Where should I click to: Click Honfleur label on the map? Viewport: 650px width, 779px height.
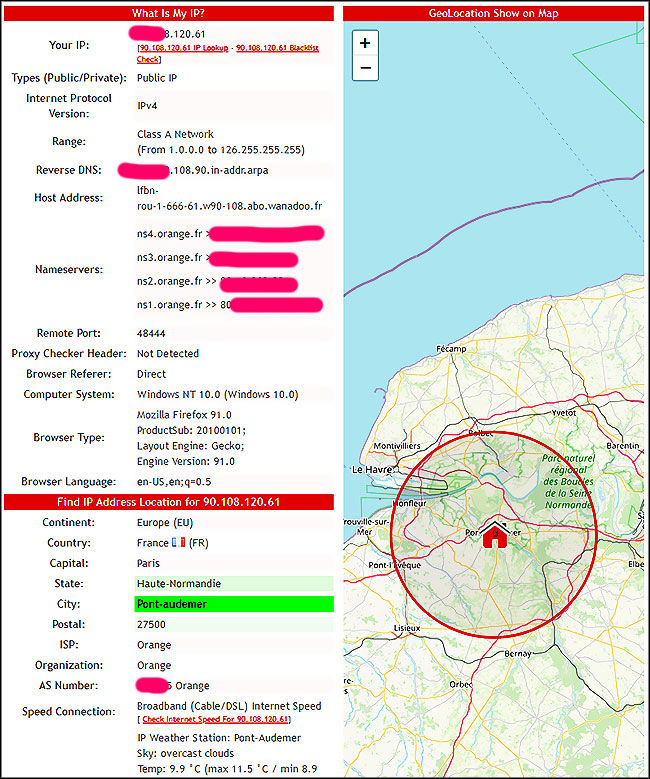[x=410, y=503]
